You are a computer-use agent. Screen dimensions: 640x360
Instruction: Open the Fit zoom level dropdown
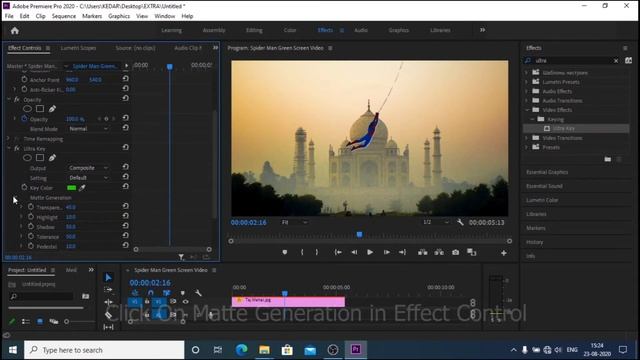click(x=294, y=222)
